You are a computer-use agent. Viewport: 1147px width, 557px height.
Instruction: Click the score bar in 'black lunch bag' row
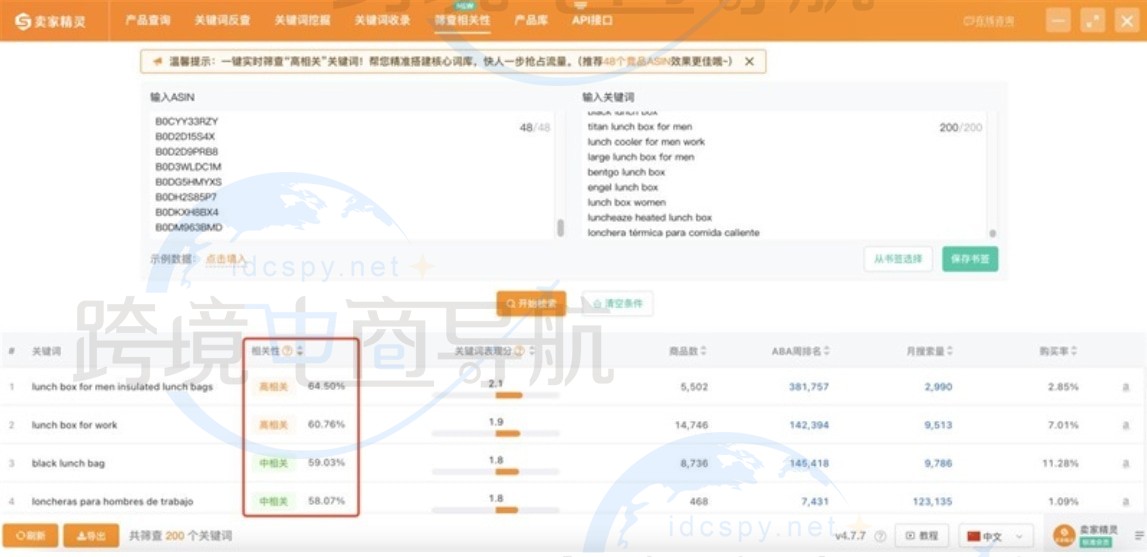[x=495, y=471]
